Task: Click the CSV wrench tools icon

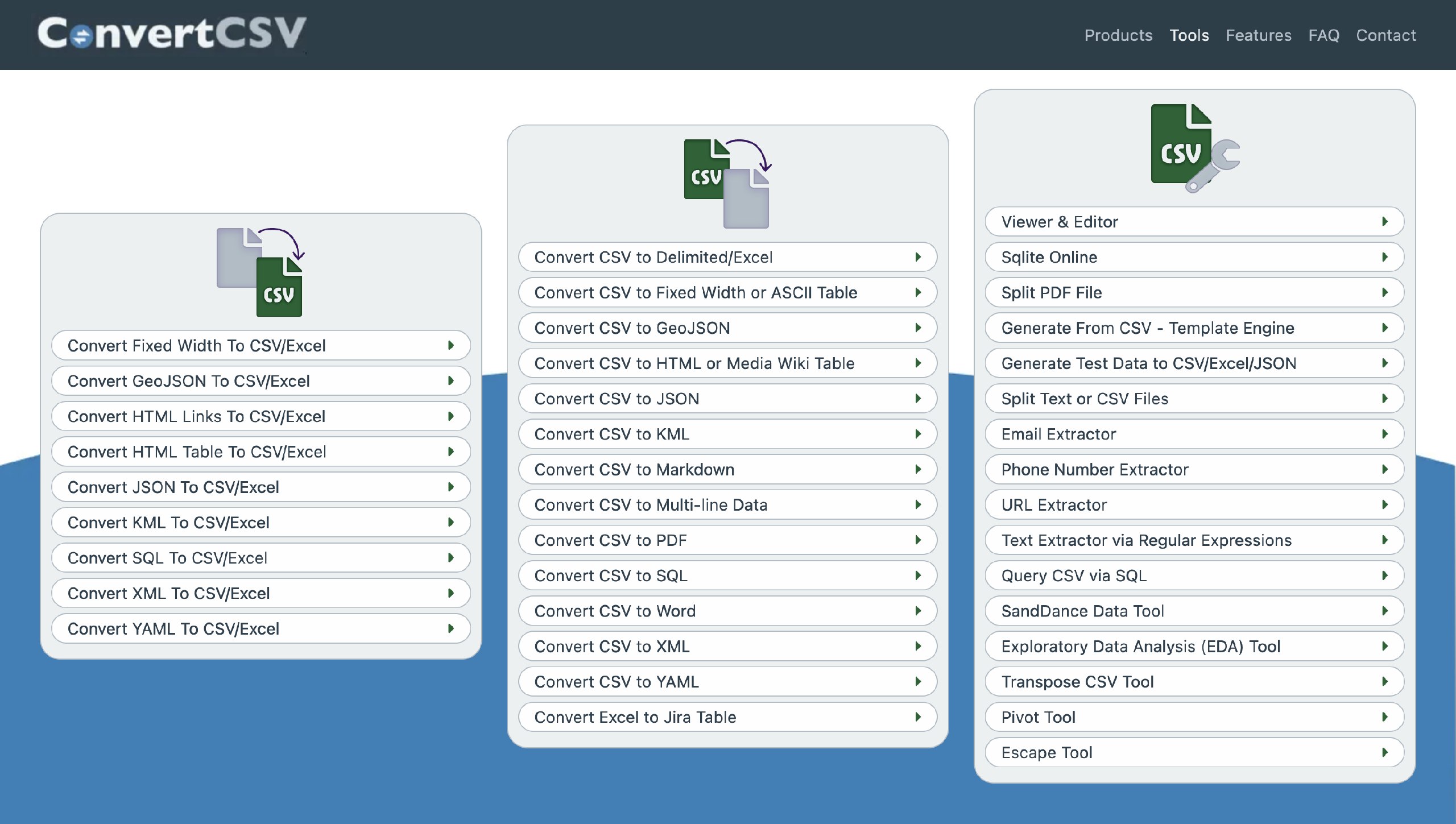Action: (1194, 148)
